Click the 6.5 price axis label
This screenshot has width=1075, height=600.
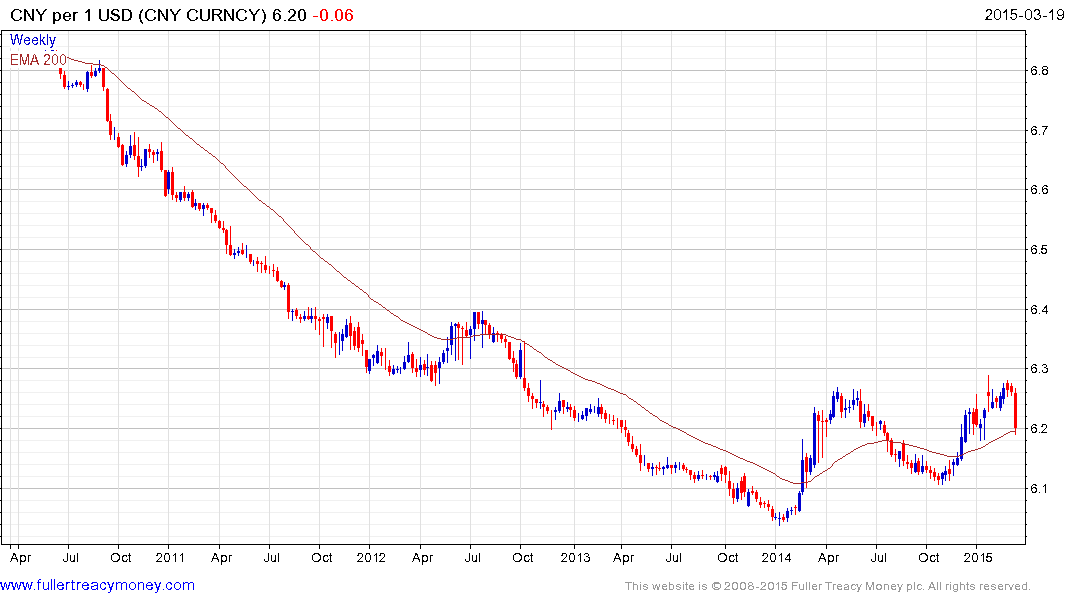tap(1039, 250)
